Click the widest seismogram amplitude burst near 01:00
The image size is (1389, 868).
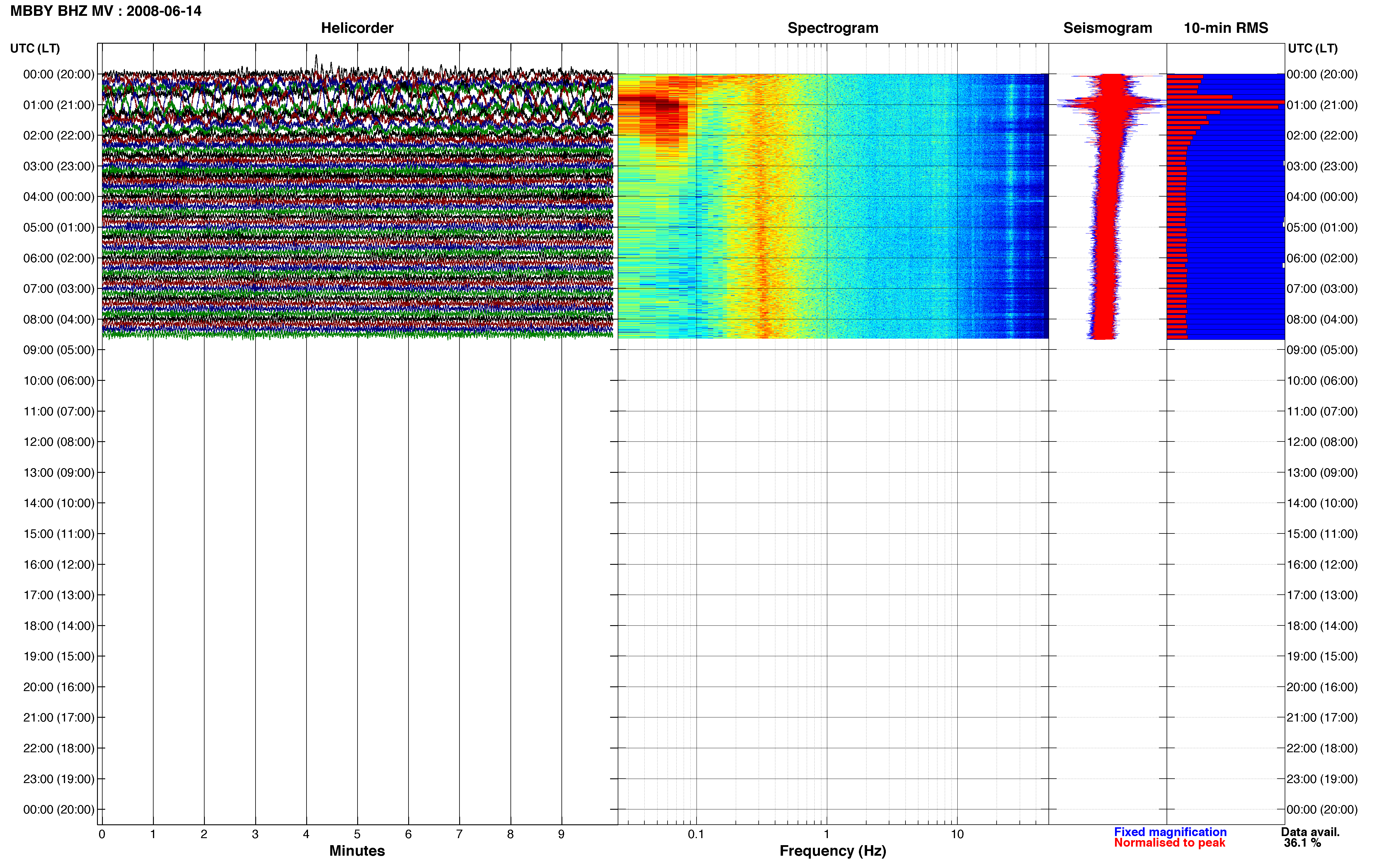click(x=1112, y=104)
